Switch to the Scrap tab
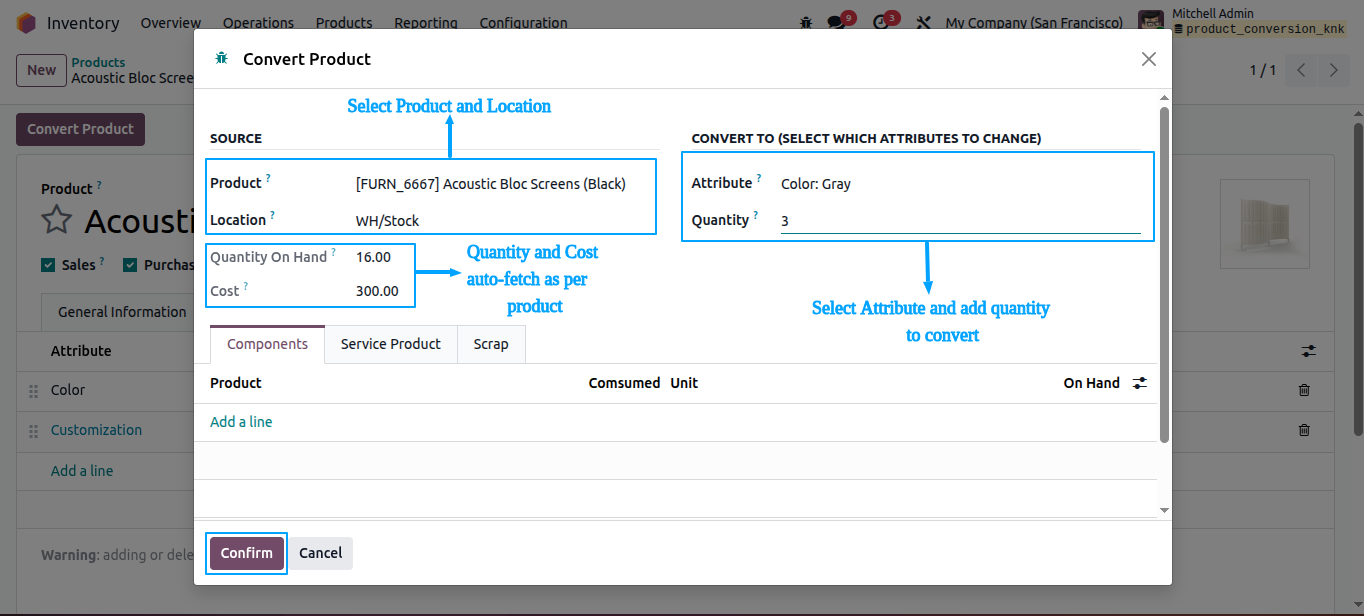This screenshot has width=1364, height=616. tap(491, 344)
